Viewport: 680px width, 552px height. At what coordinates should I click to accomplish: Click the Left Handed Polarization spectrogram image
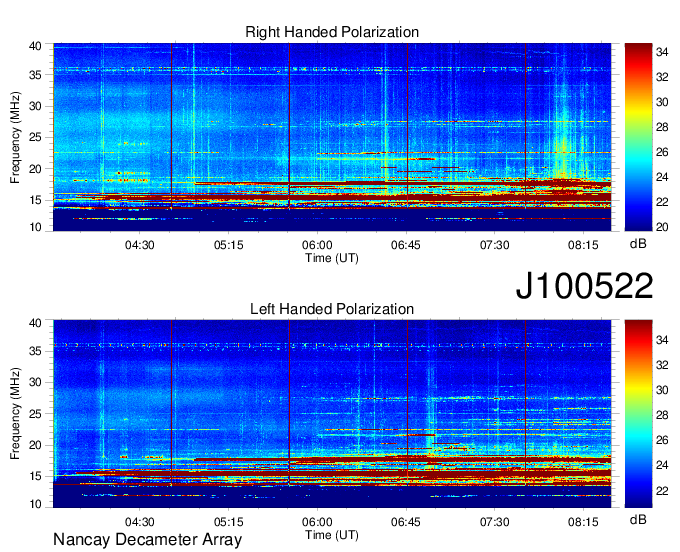[x=332, y=414]
